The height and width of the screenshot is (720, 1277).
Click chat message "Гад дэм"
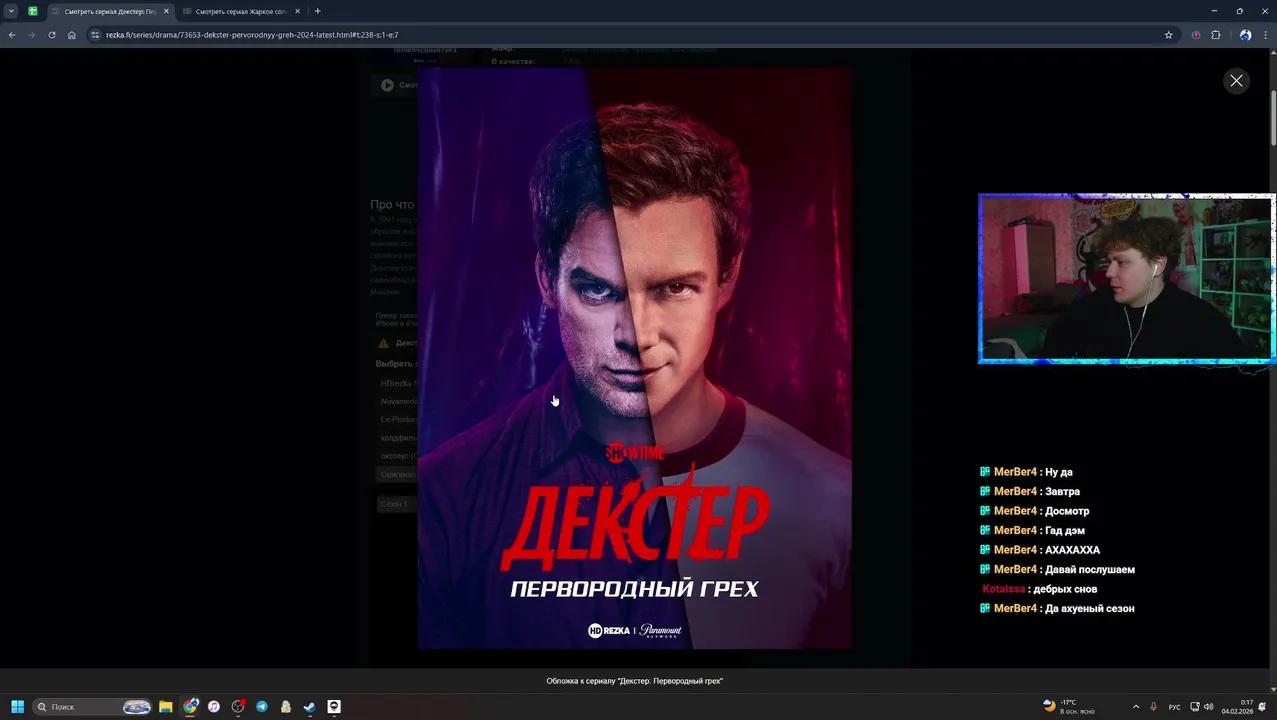[x=1064, y=530]
